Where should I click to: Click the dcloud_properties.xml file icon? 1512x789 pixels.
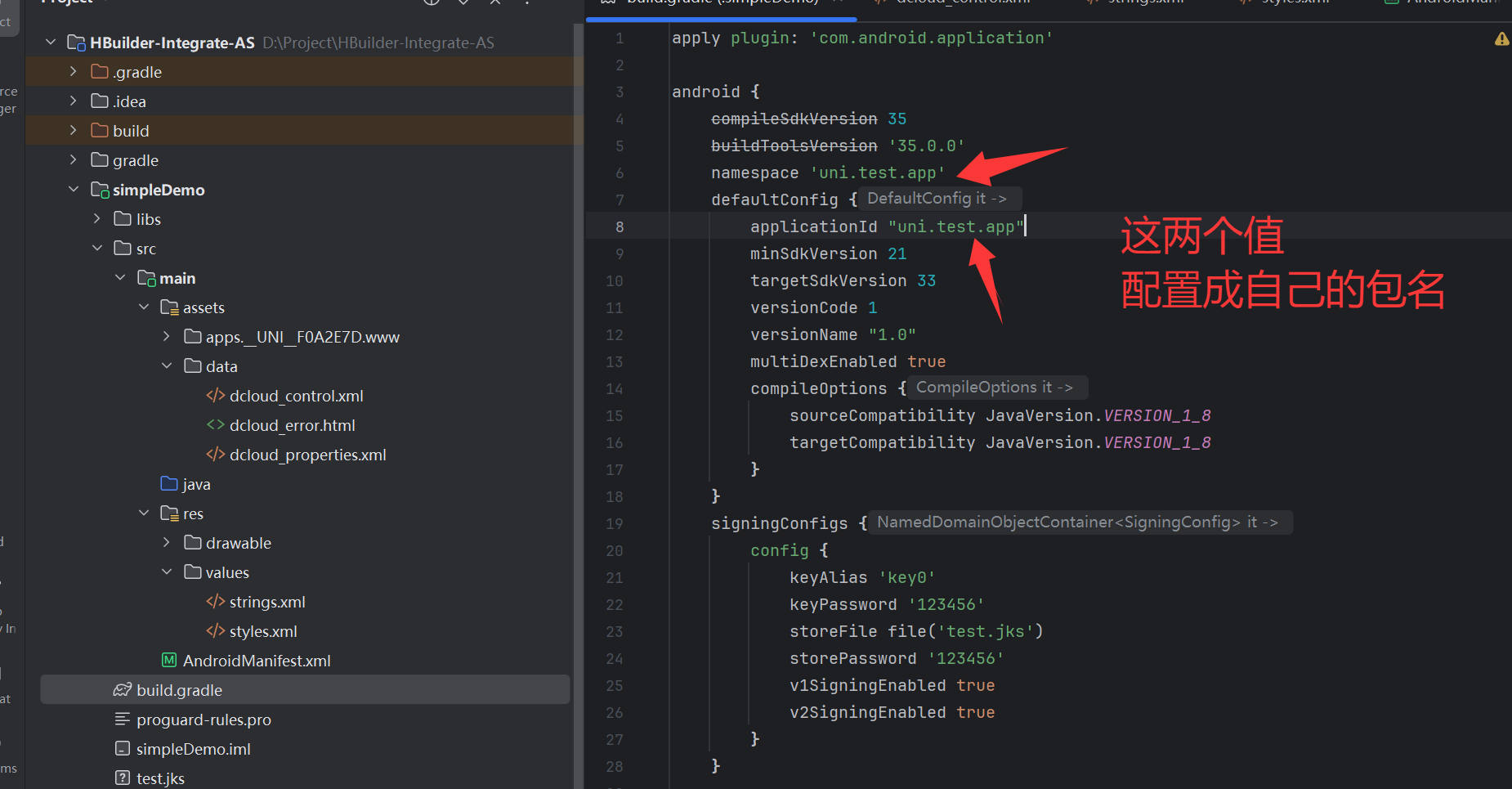[x=216, y=454]
